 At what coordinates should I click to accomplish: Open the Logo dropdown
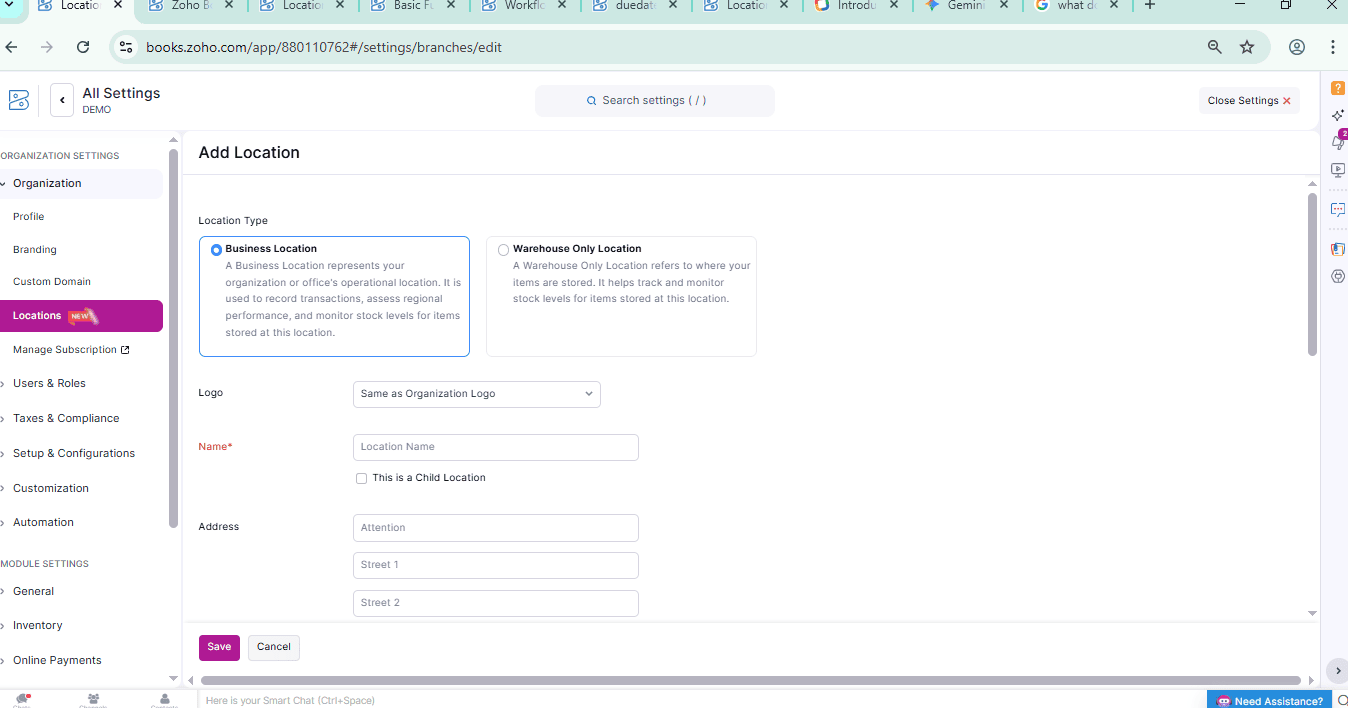[476, 394]
